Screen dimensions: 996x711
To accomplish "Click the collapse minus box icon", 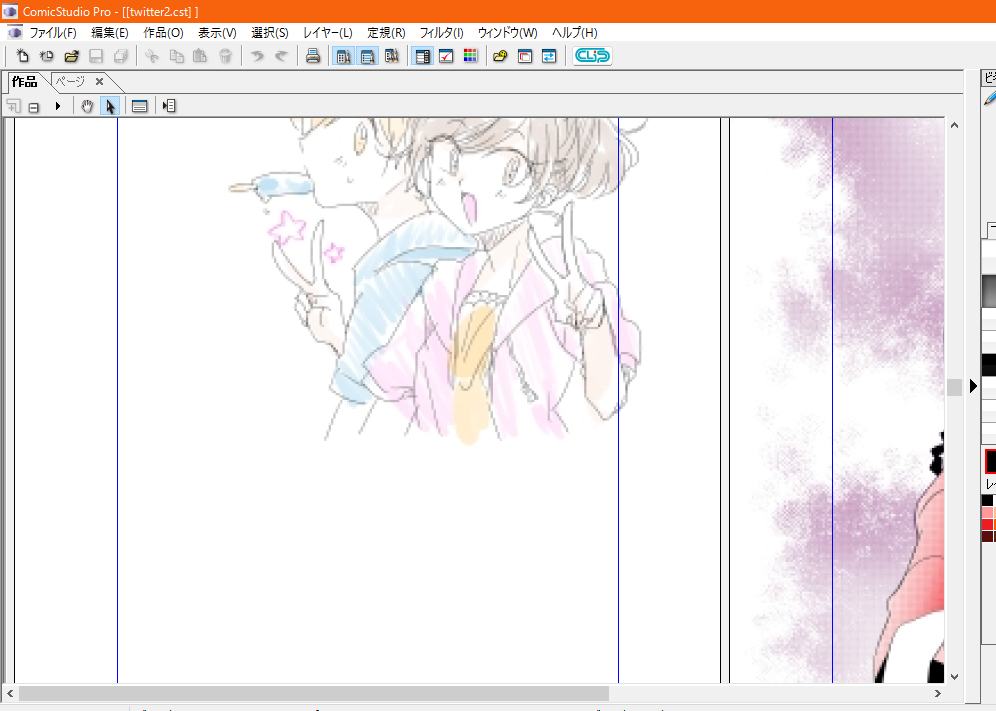I will (x=34, y=107).
